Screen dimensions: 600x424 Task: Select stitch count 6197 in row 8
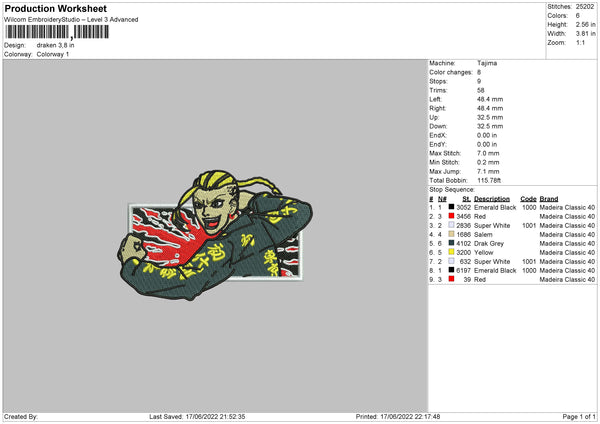[x=463, y=270]
